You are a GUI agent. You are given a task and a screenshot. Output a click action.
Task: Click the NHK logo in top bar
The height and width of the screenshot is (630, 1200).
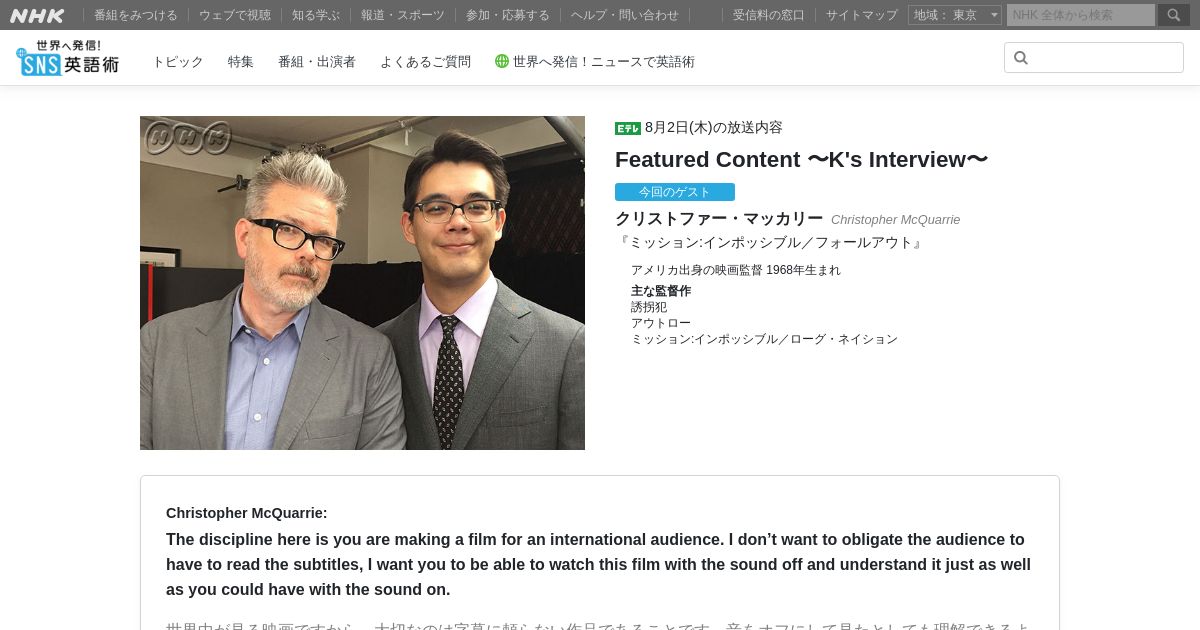coord(37,15)
